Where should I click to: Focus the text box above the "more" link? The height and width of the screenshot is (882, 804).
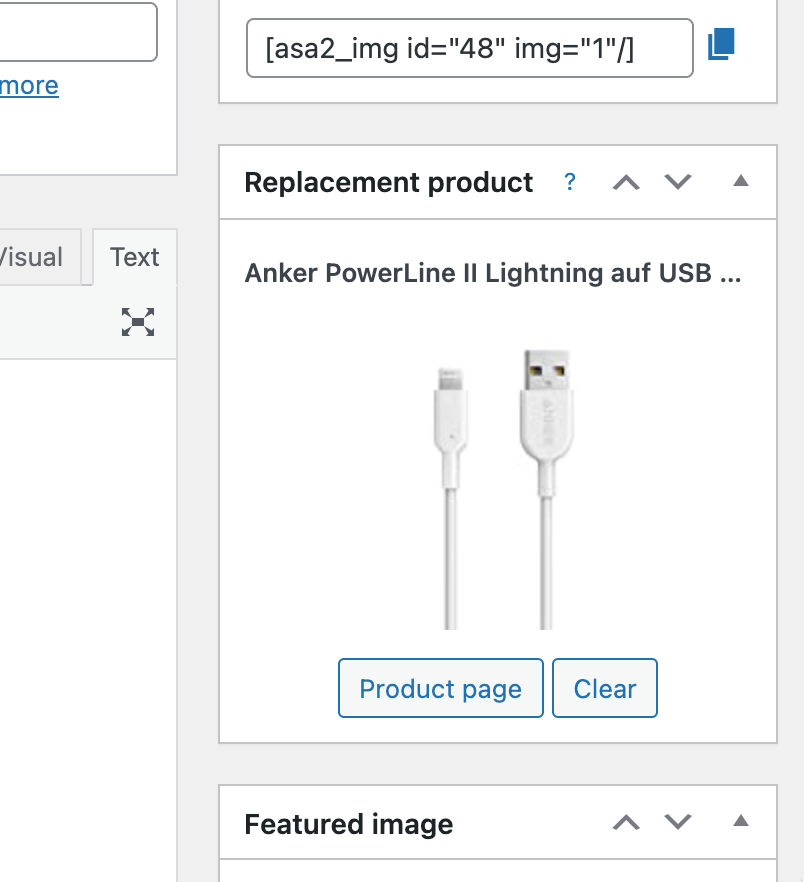pyautogui.click(x=77, y=32)
